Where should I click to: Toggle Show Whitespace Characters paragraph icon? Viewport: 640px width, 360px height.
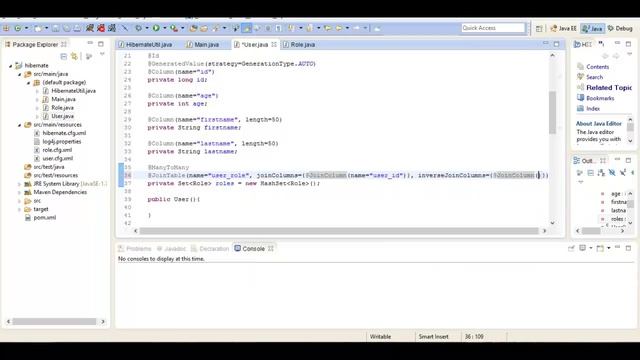278,28
